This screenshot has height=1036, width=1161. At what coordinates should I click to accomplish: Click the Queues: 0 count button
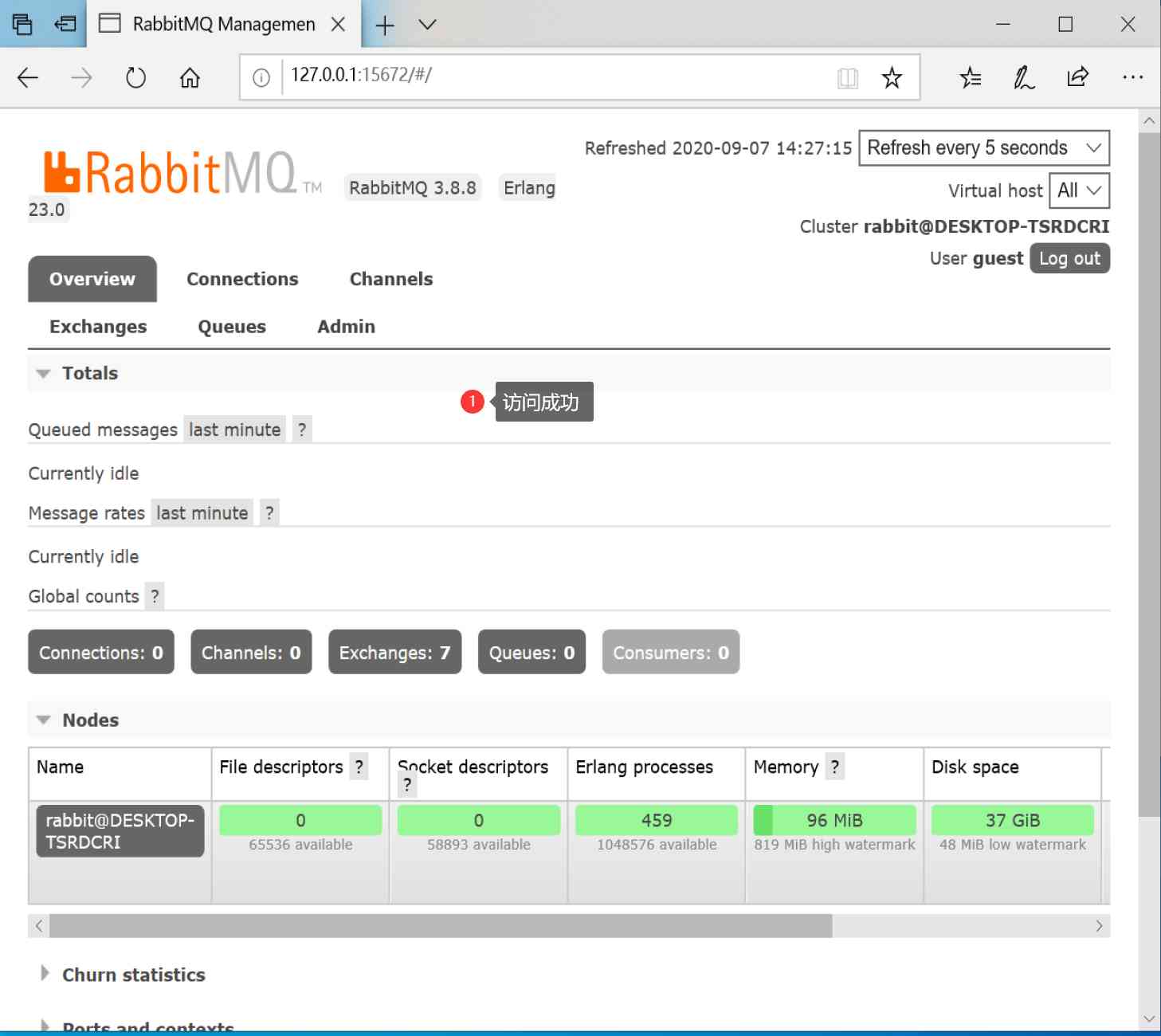tap(531, 653)
